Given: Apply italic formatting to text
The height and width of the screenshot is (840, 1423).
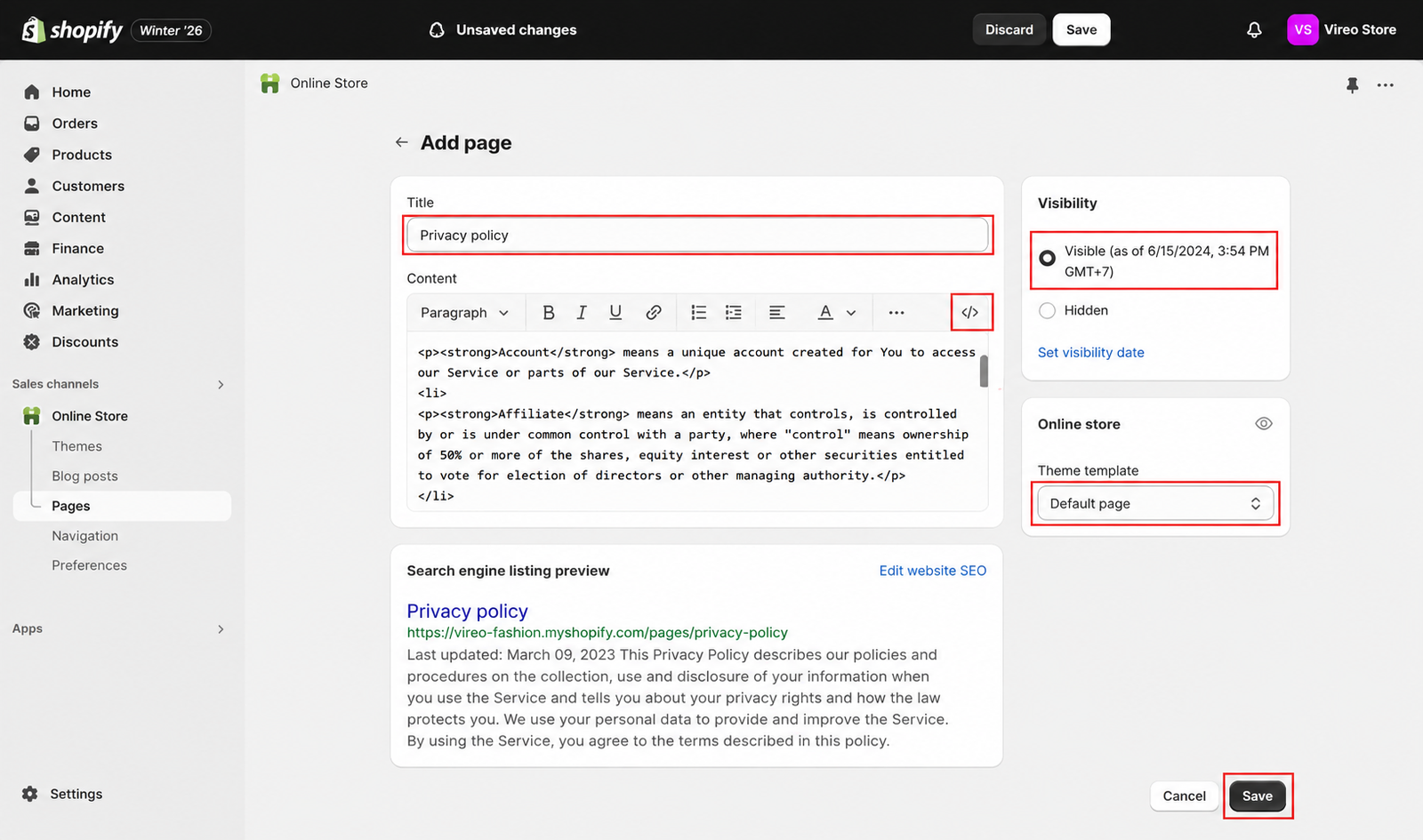Looking at the screenshot, I should pos(582,313).
